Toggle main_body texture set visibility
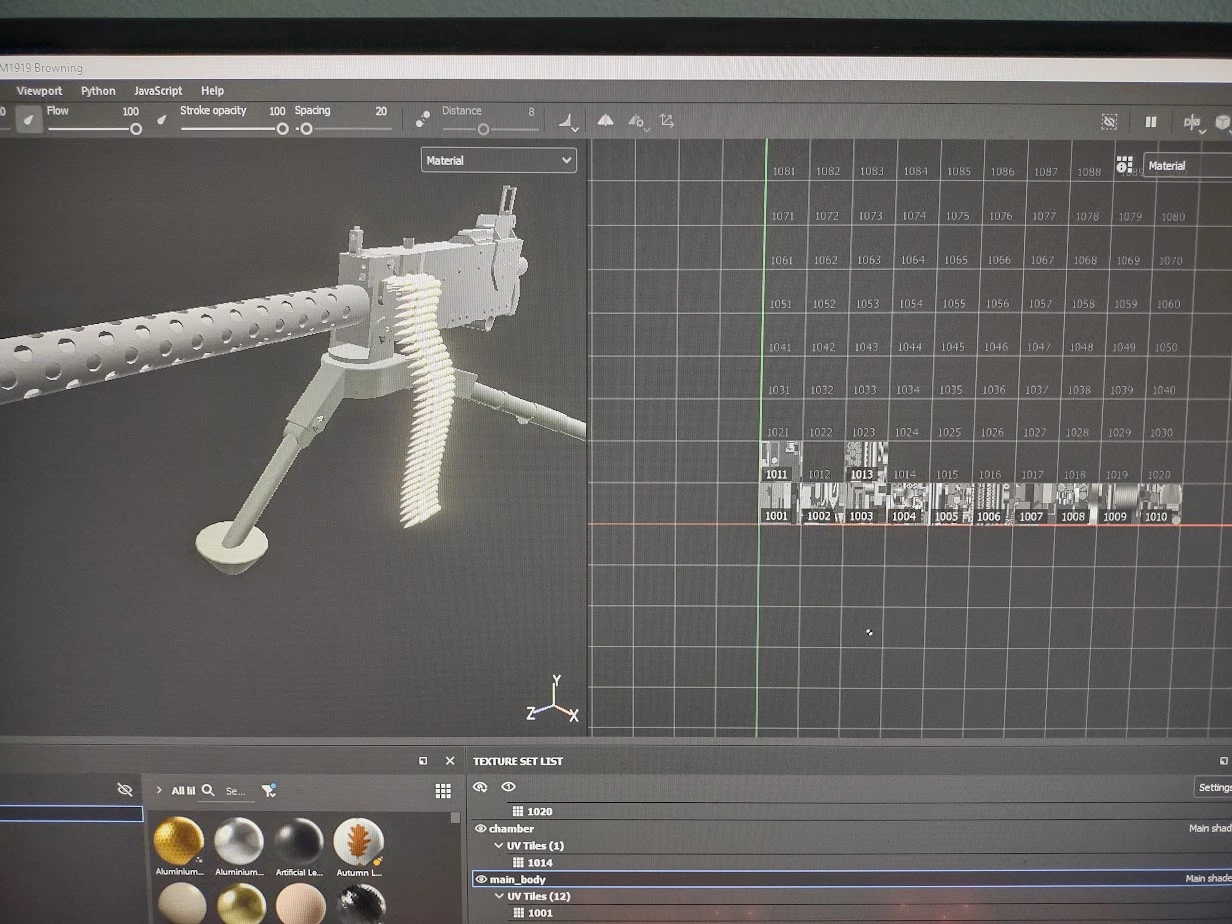The image size is (1232, 924). coord(480,879)
